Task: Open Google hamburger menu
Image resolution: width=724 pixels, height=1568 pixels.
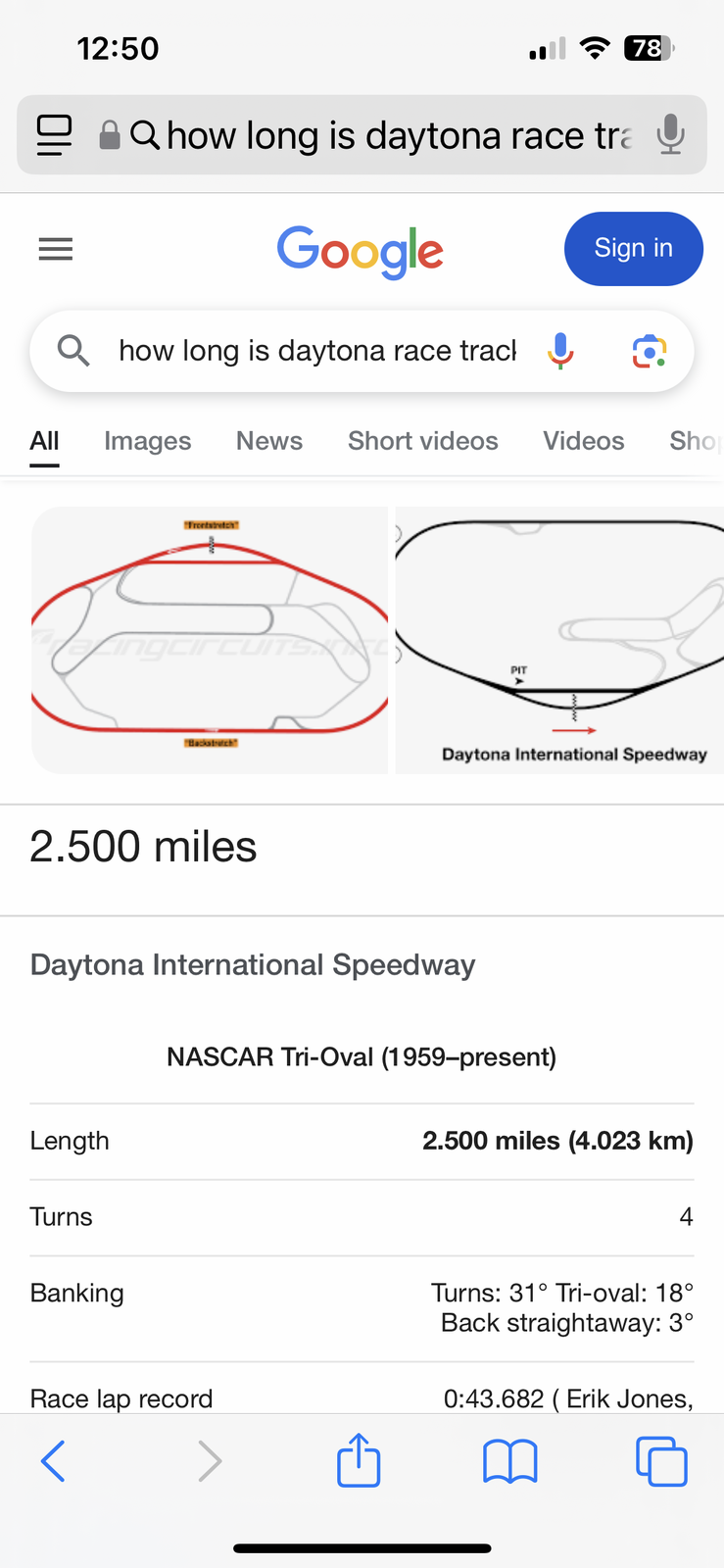Action: tap(56, 250)
